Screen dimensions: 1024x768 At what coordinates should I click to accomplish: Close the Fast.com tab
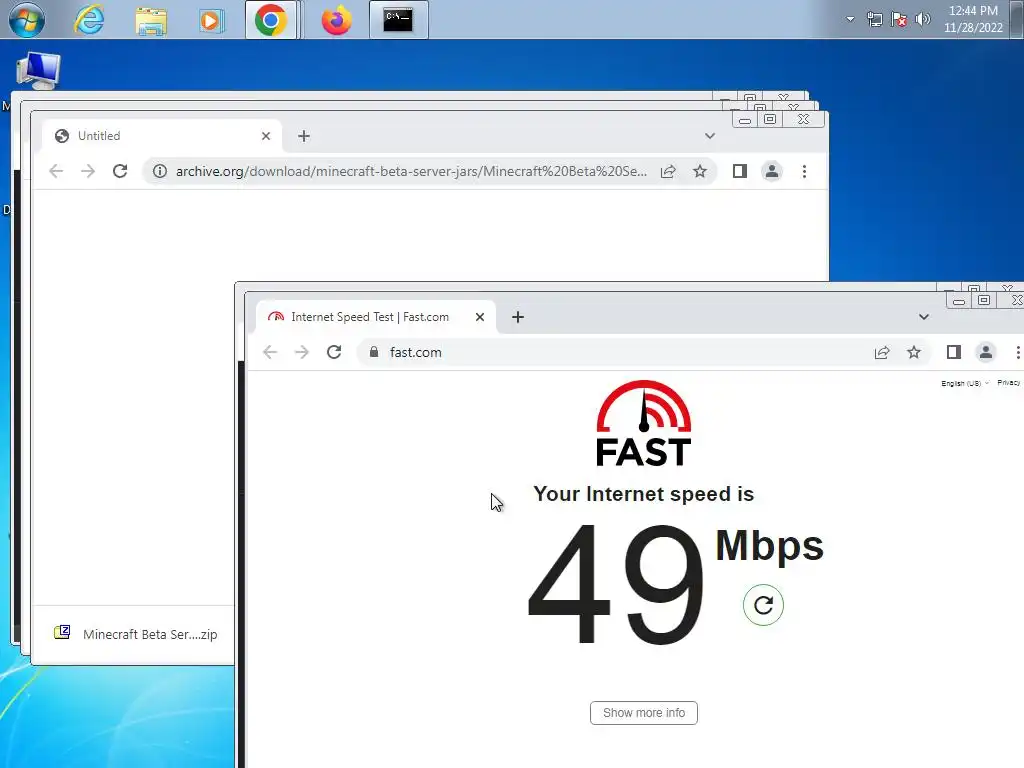[x=479, y=317]
